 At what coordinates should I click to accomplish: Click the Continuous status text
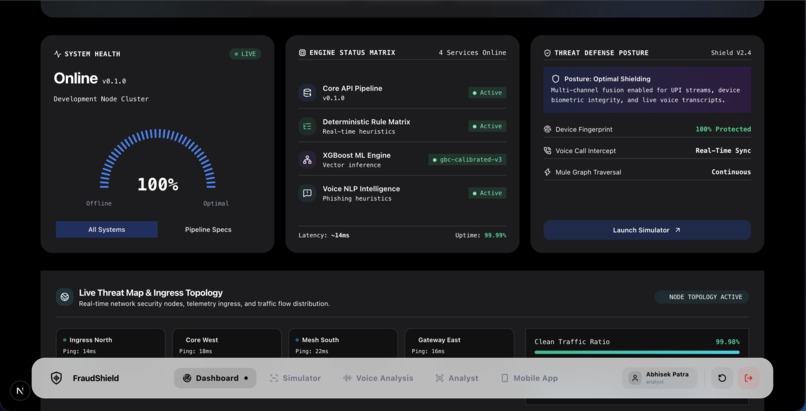[x=731, y=172]
